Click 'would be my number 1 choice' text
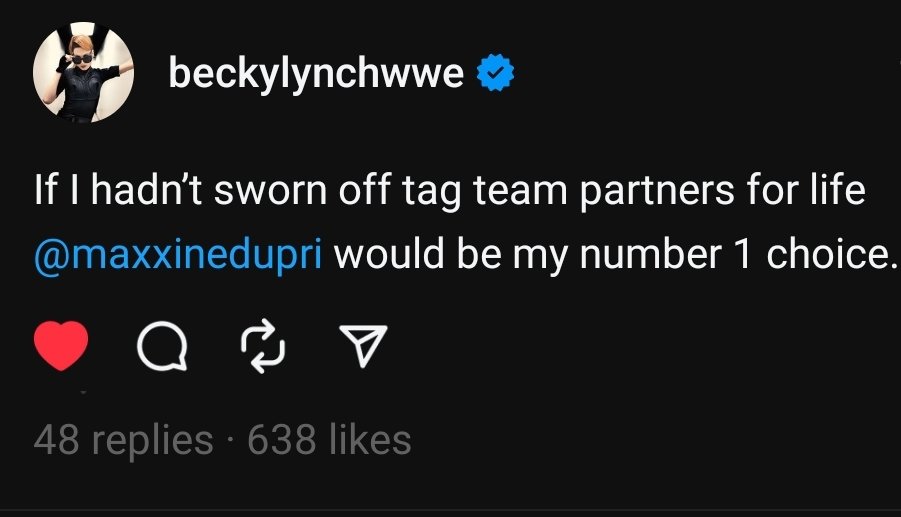Image resolution: width=901 pixels, height=517 pixels. point(614,254)
